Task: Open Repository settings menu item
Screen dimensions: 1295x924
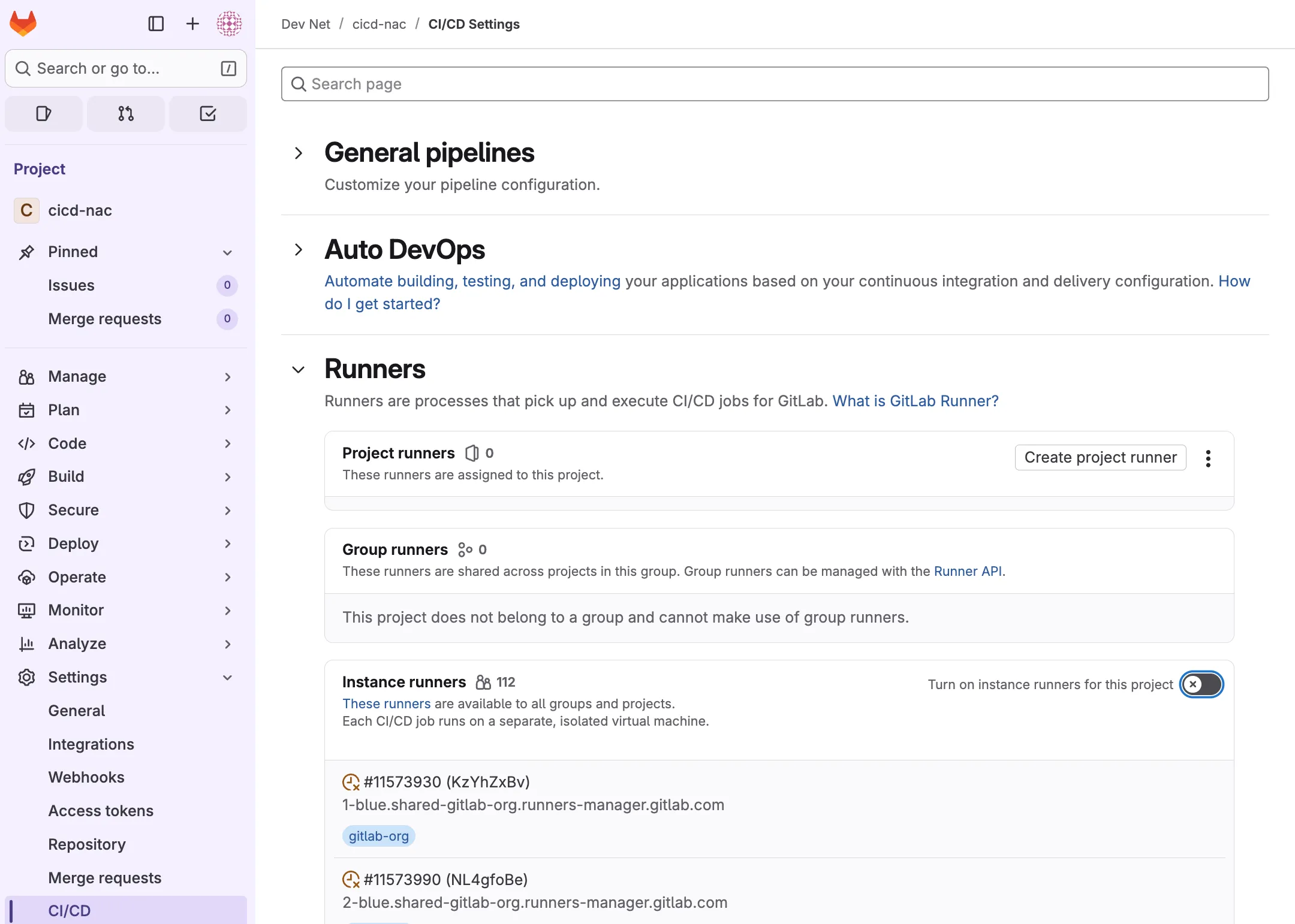Action: tap(87, 844)
